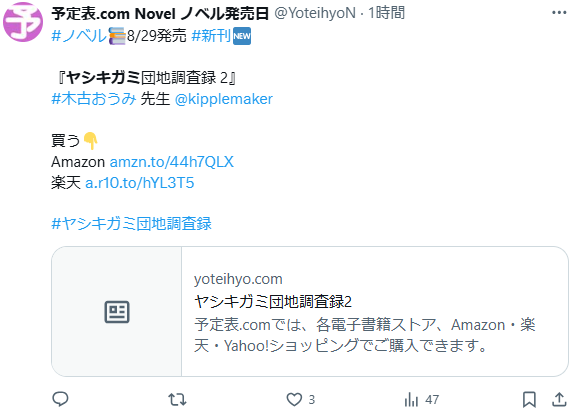This screenshot has width=579, height=416.
Task: Open the Amazon amzn.to/44h7QLX link
Action: tap(172, 162)
